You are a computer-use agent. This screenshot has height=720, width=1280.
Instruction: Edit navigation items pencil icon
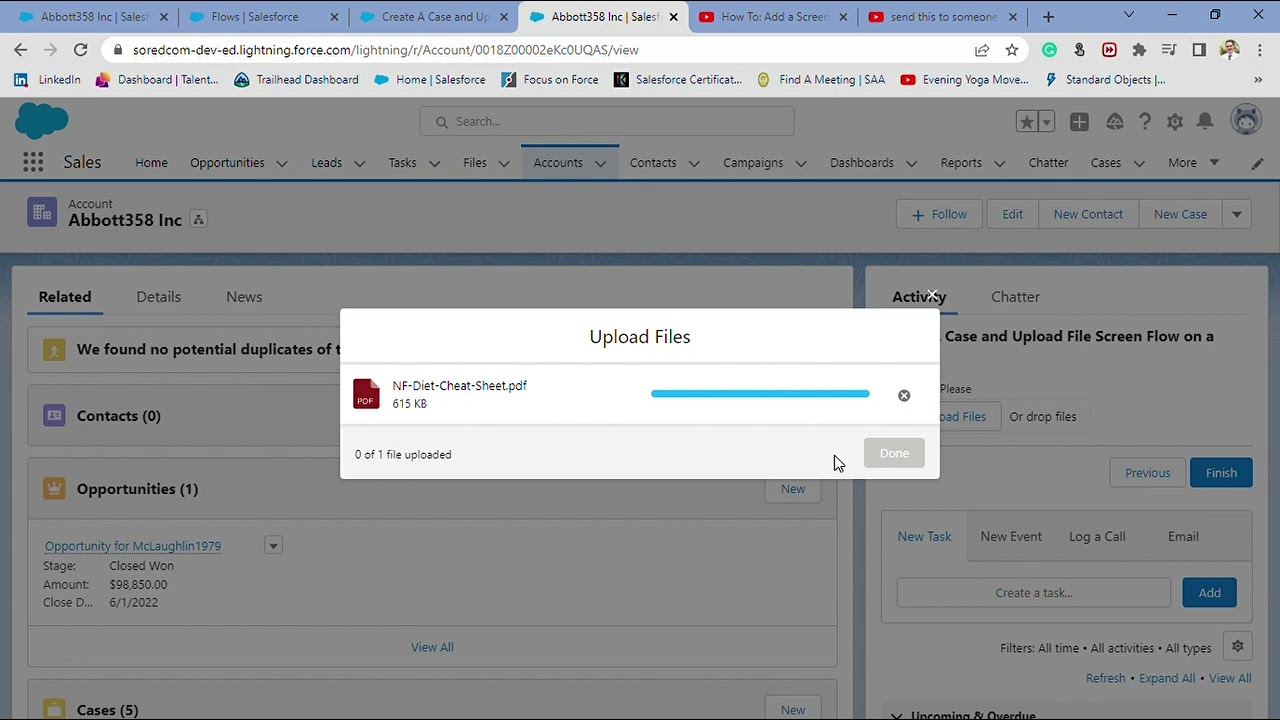click(1257, 163)
